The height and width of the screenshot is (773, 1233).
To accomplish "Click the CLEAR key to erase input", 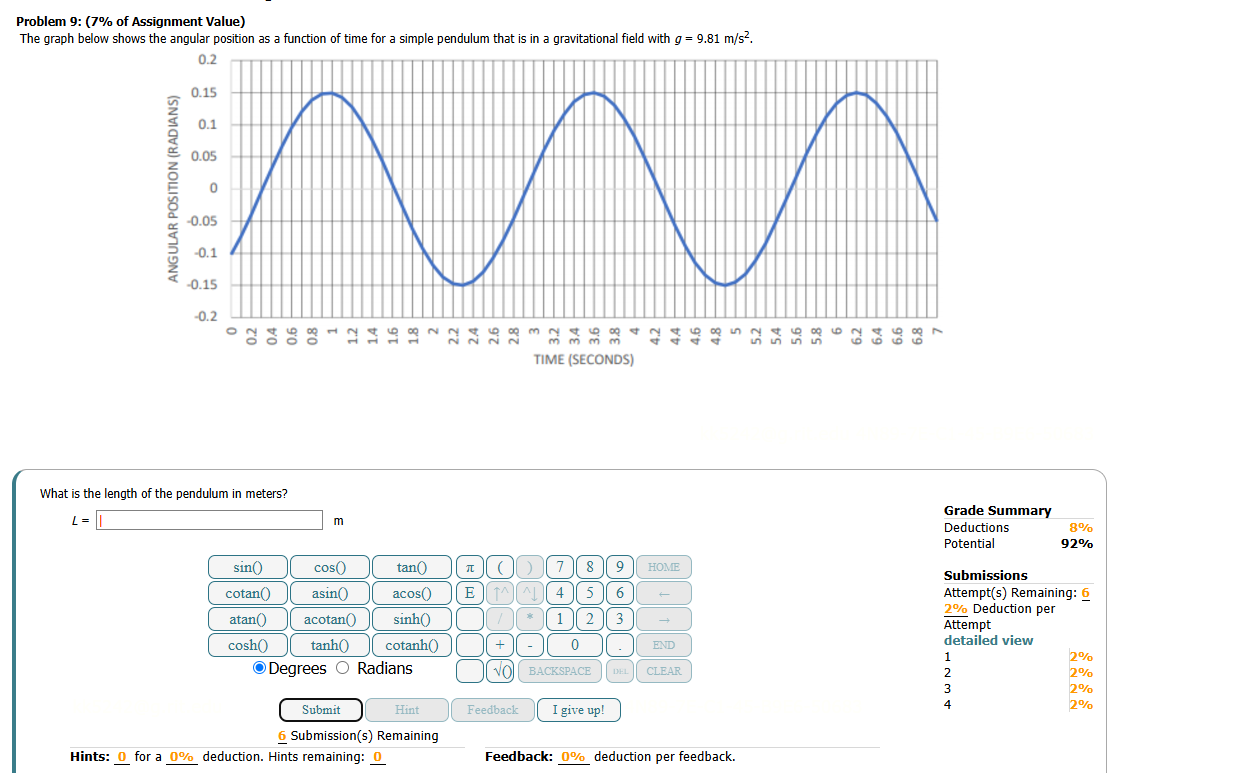I will (663, 670).
